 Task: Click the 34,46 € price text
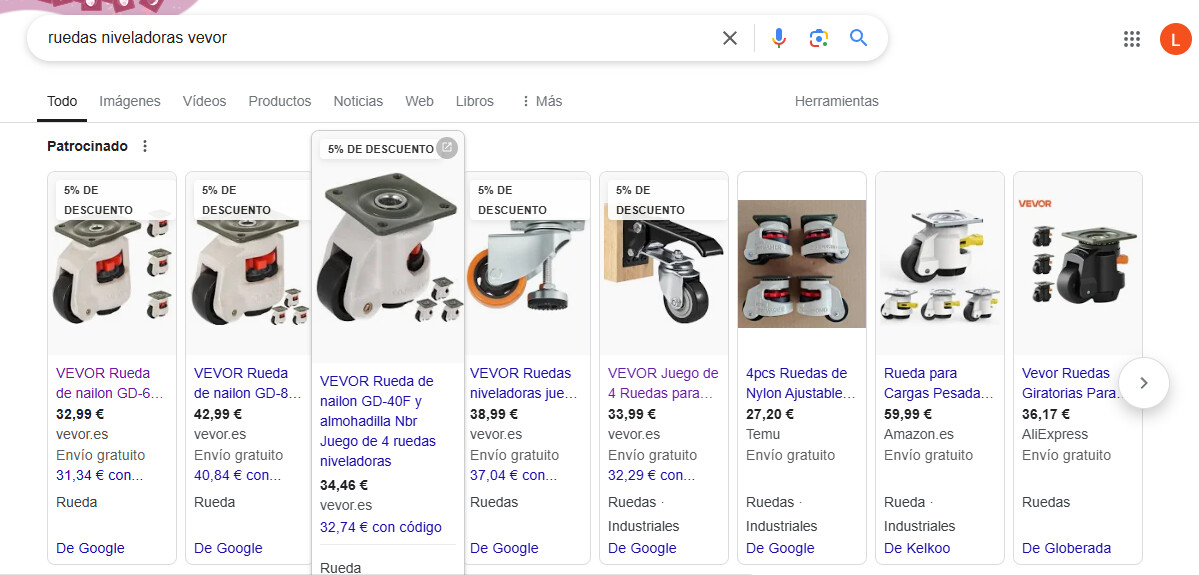344,485
